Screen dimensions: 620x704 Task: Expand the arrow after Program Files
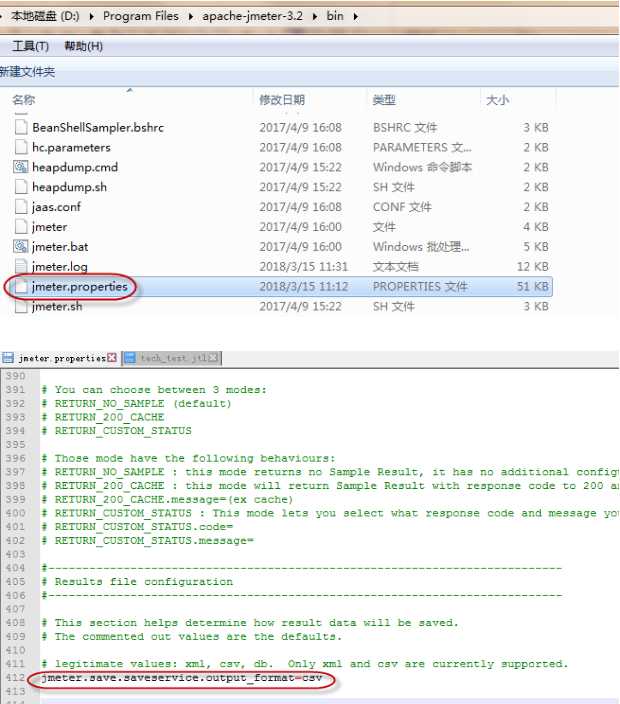pyautogui.click(x=191, y=17)
